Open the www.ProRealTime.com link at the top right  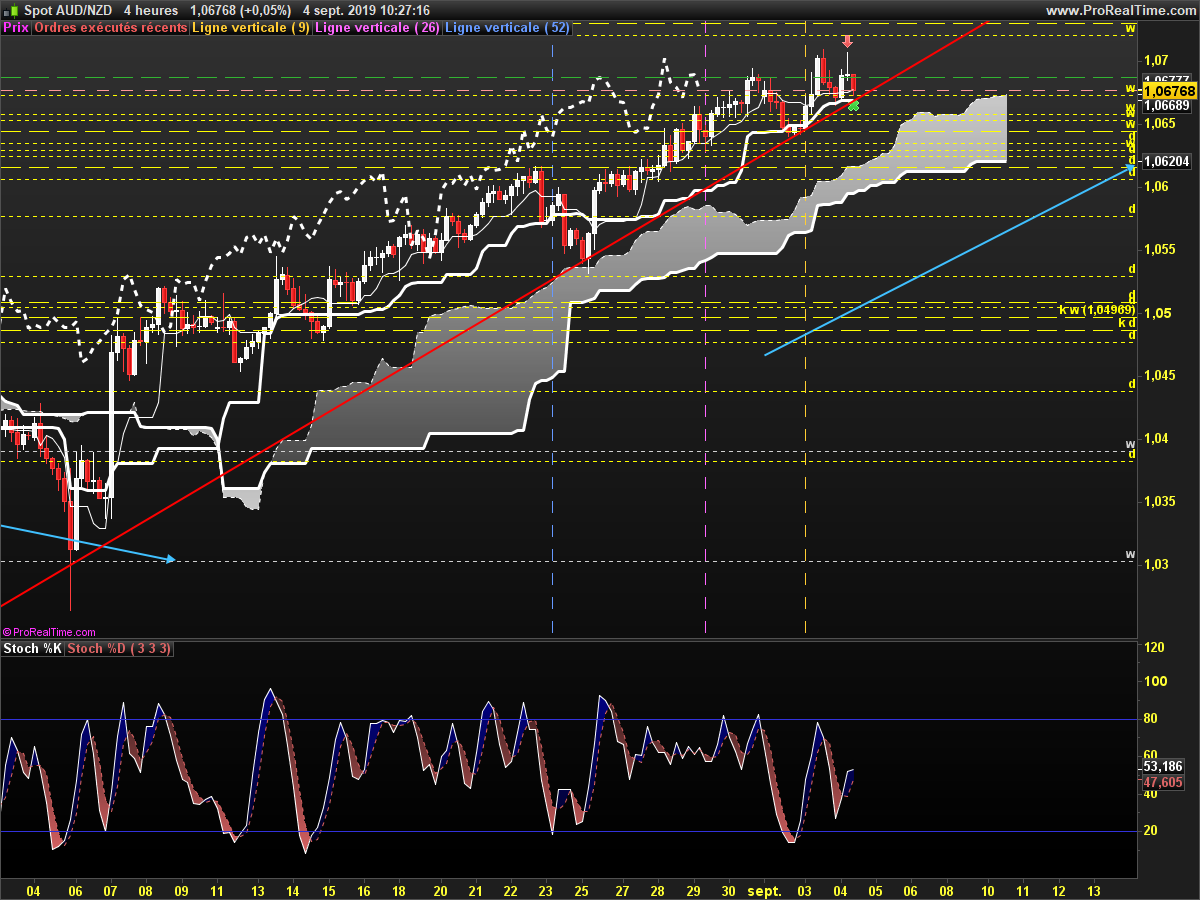point(1119,10)
